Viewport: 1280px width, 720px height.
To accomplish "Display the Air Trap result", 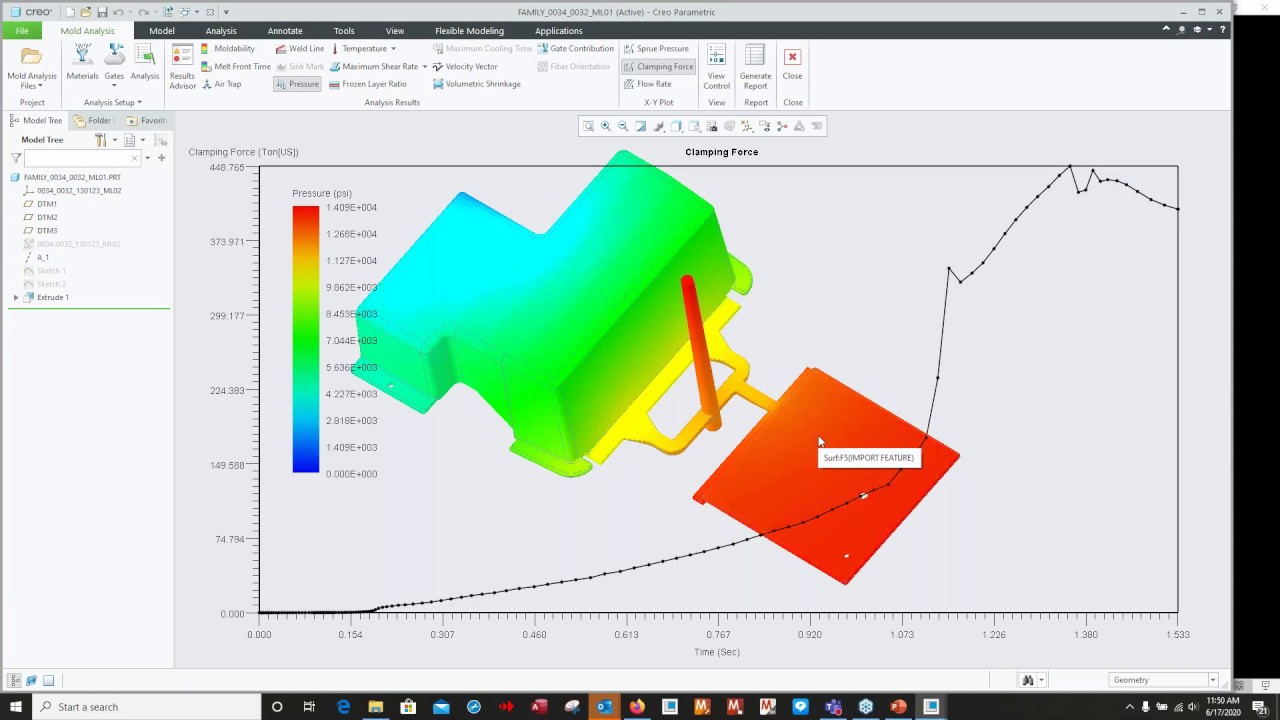I will [x=221, y=84].
